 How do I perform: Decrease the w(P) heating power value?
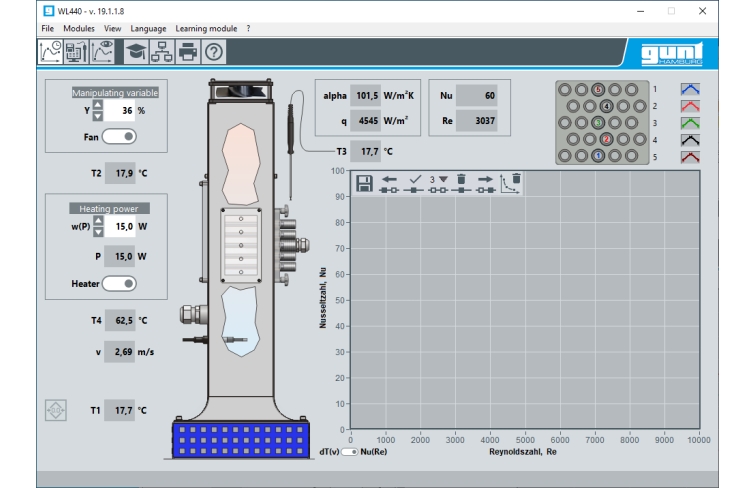pos(97,233)
